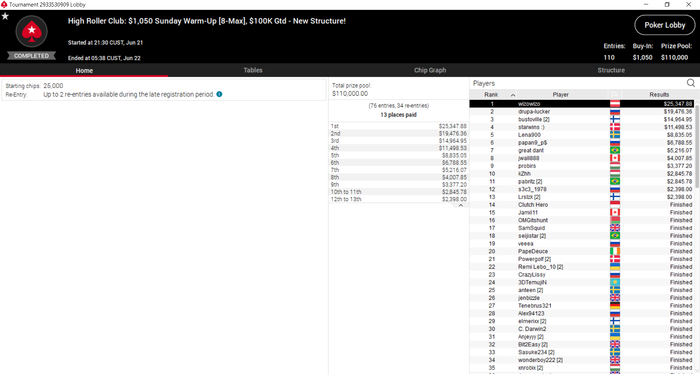Select the winner row wizowizo
Image resolution: width=700 pixels, height=375 pixels.
582,104
